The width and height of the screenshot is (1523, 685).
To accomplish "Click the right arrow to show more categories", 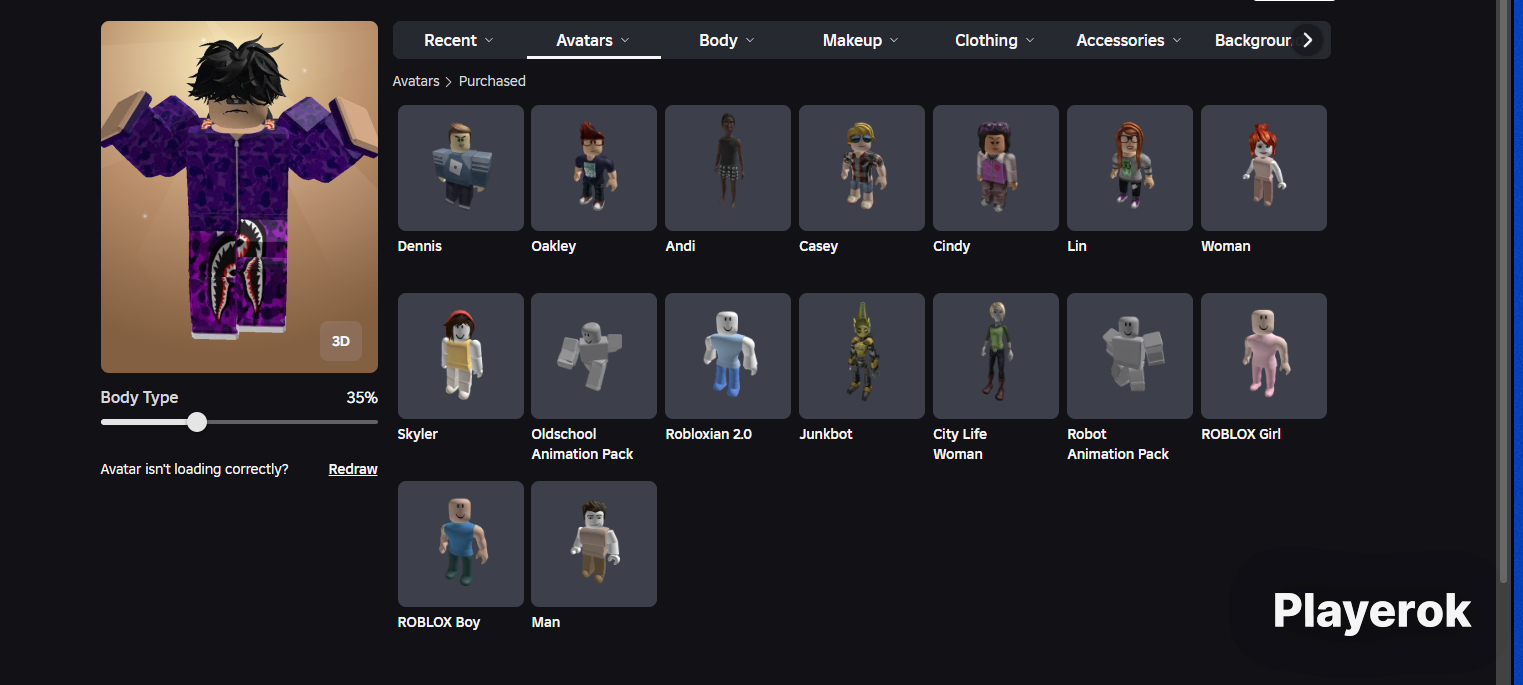I will tap(1307, 40).
